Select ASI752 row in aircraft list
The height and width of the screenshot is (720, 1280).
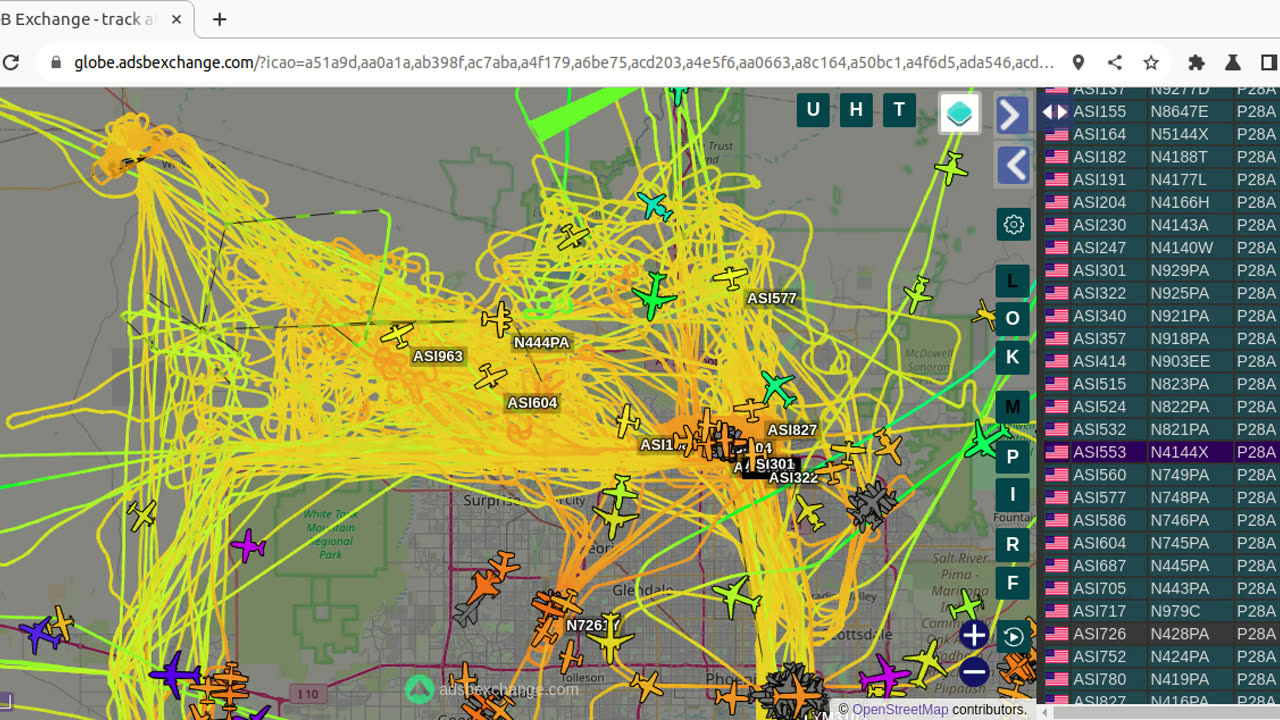tap(1160, 657)
